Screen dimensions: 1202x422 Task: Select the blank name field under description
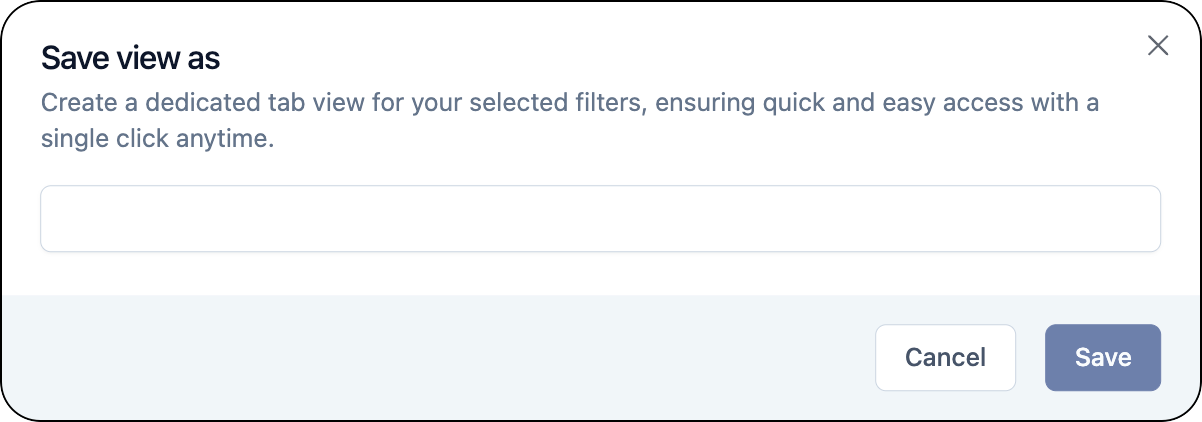[600, 218]
